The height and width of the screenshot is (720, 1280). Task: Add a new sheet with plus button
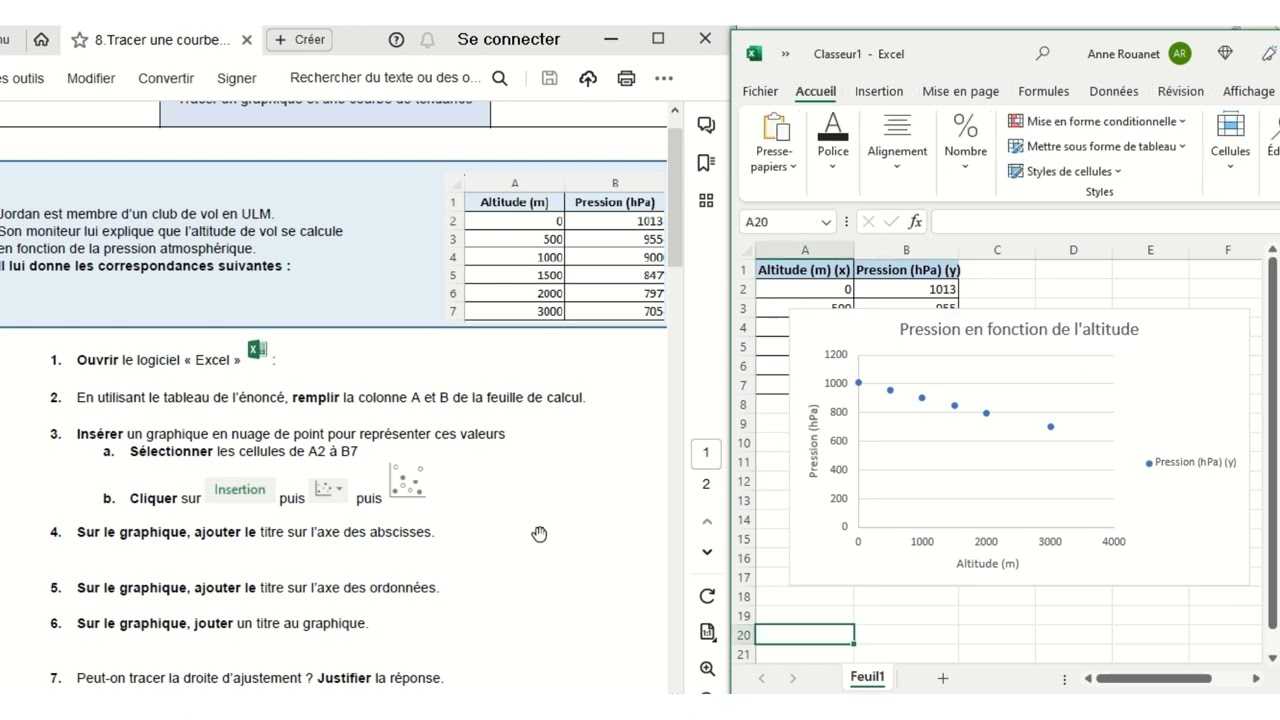tap(942, 678)
